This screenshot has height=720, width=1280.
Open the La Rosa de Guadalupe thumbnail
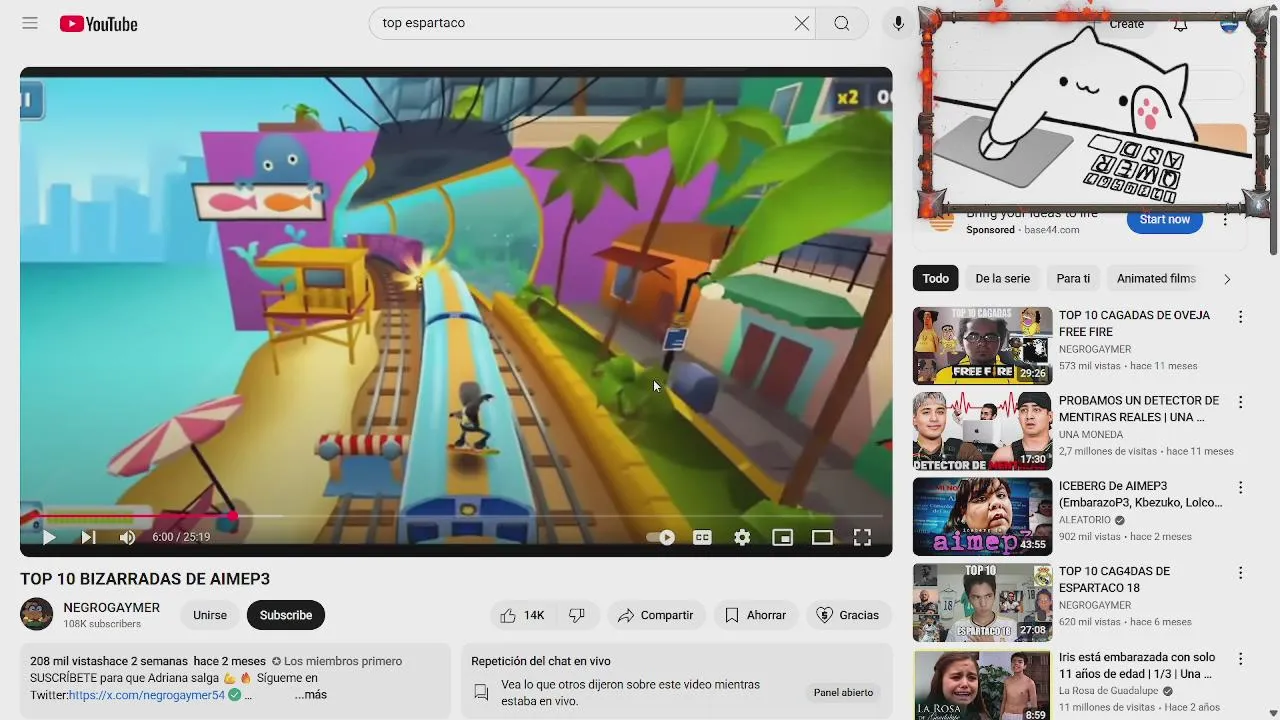(982, 685)
